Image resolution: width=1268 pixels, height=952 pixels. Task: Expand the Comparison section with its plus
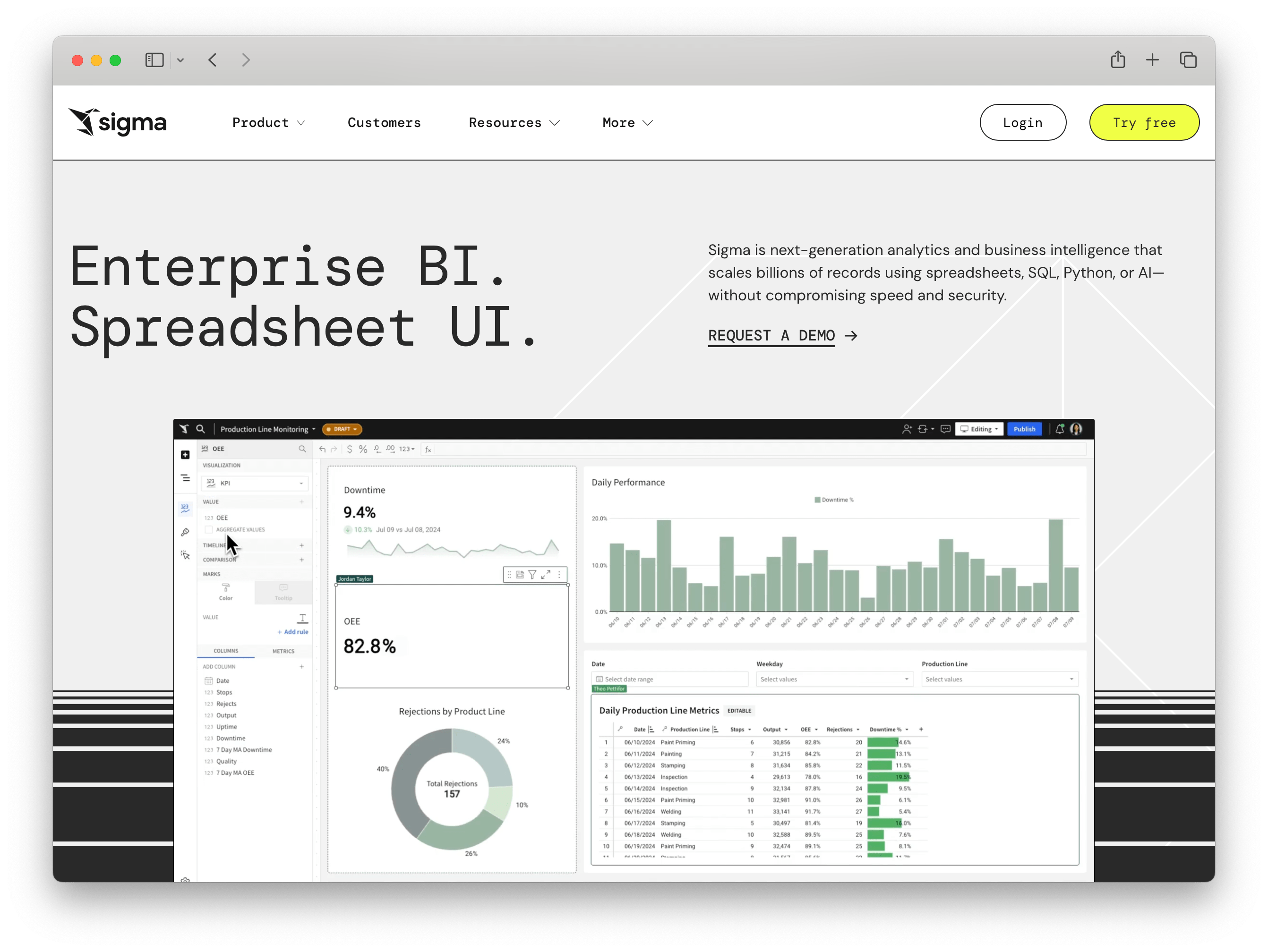click(301, 560)
